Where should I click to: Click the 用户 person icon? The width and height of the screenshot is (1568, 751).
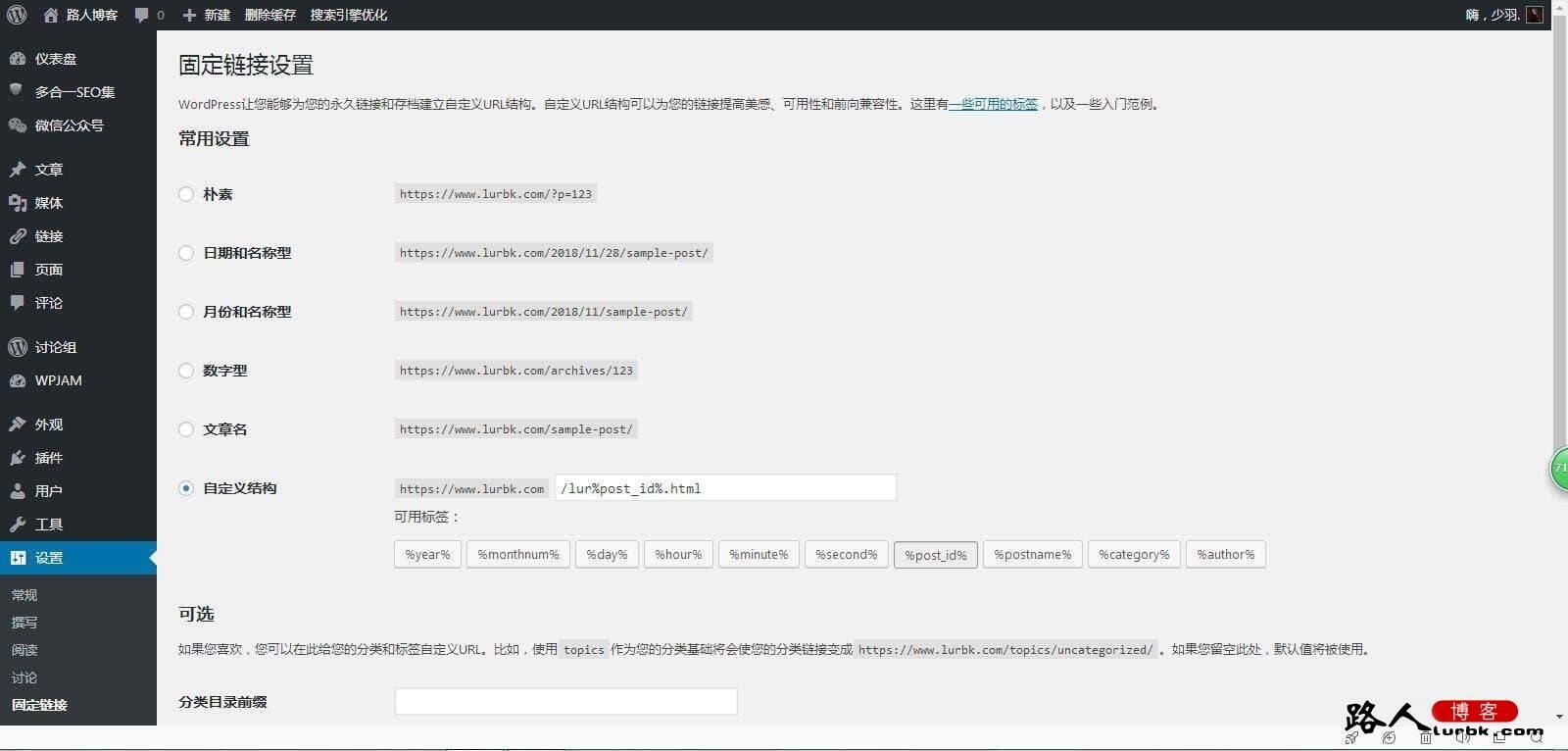tap(18, 491)
